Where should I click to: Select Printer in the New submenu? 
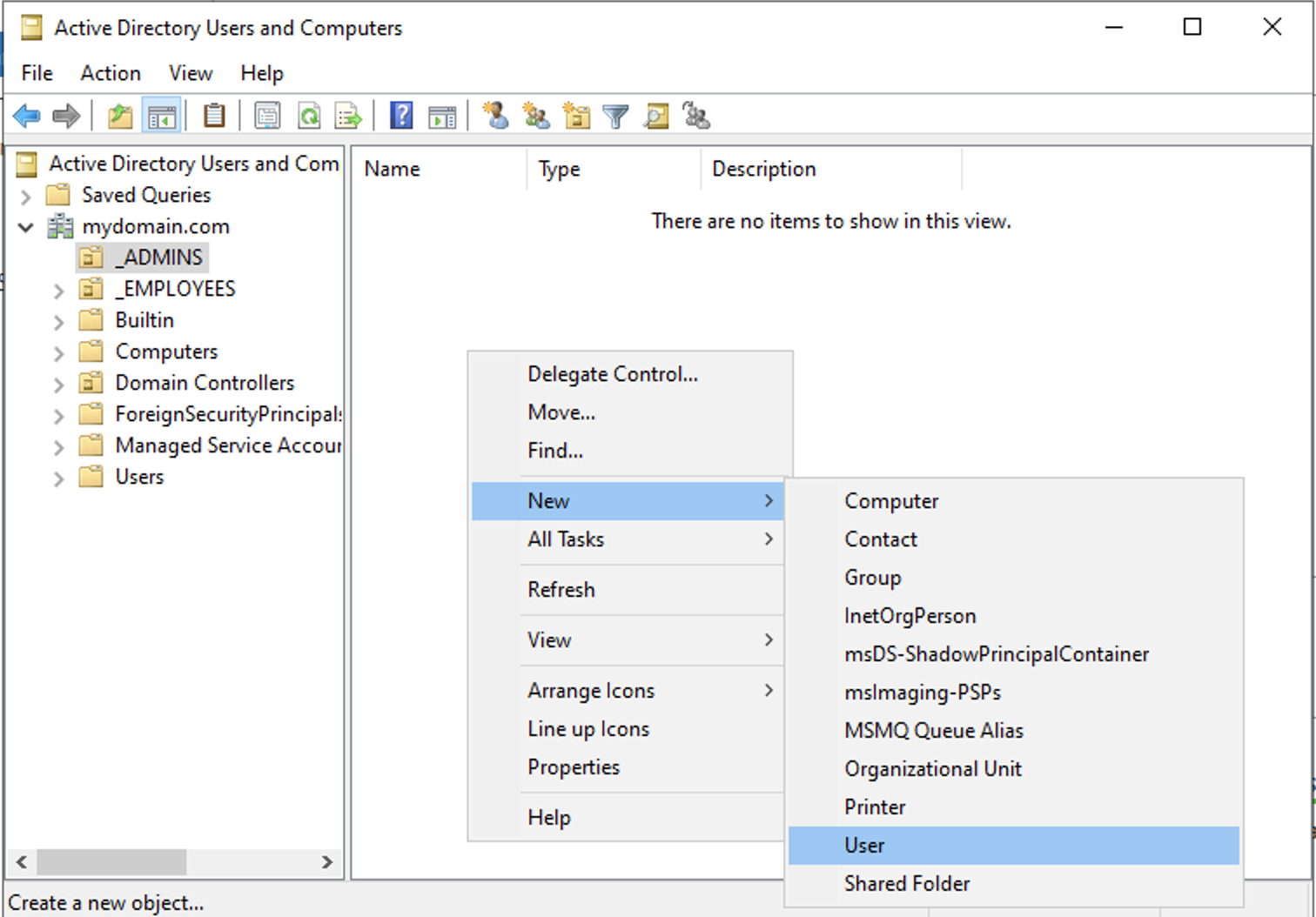[x=1014, y=807]
